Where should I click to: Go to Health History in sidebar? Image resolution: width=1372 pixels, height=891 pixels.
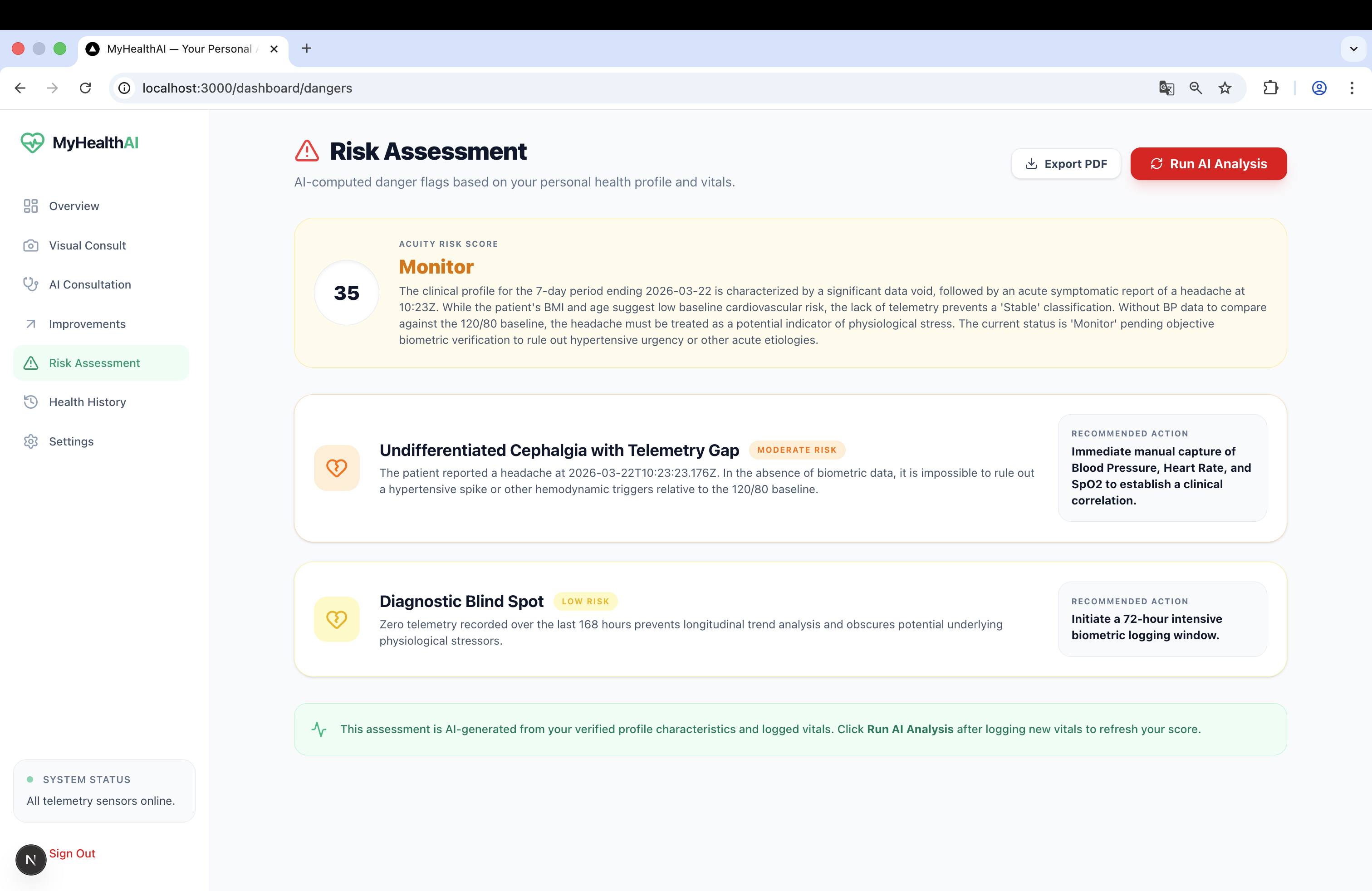tap(87, 402)
